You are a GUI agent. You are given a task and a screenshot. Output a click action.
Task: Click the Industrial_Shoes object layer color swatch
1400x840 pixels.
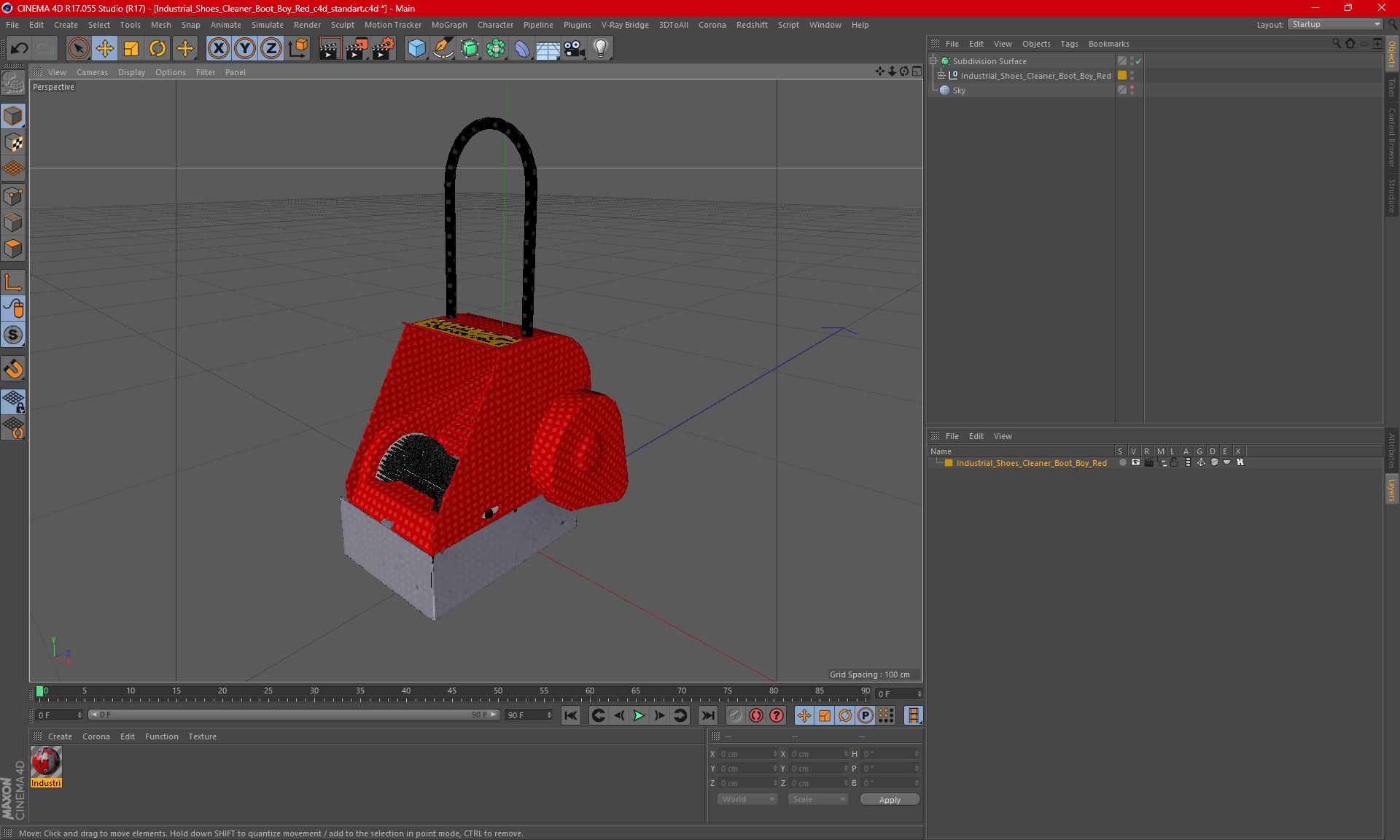click(1122, 76)
